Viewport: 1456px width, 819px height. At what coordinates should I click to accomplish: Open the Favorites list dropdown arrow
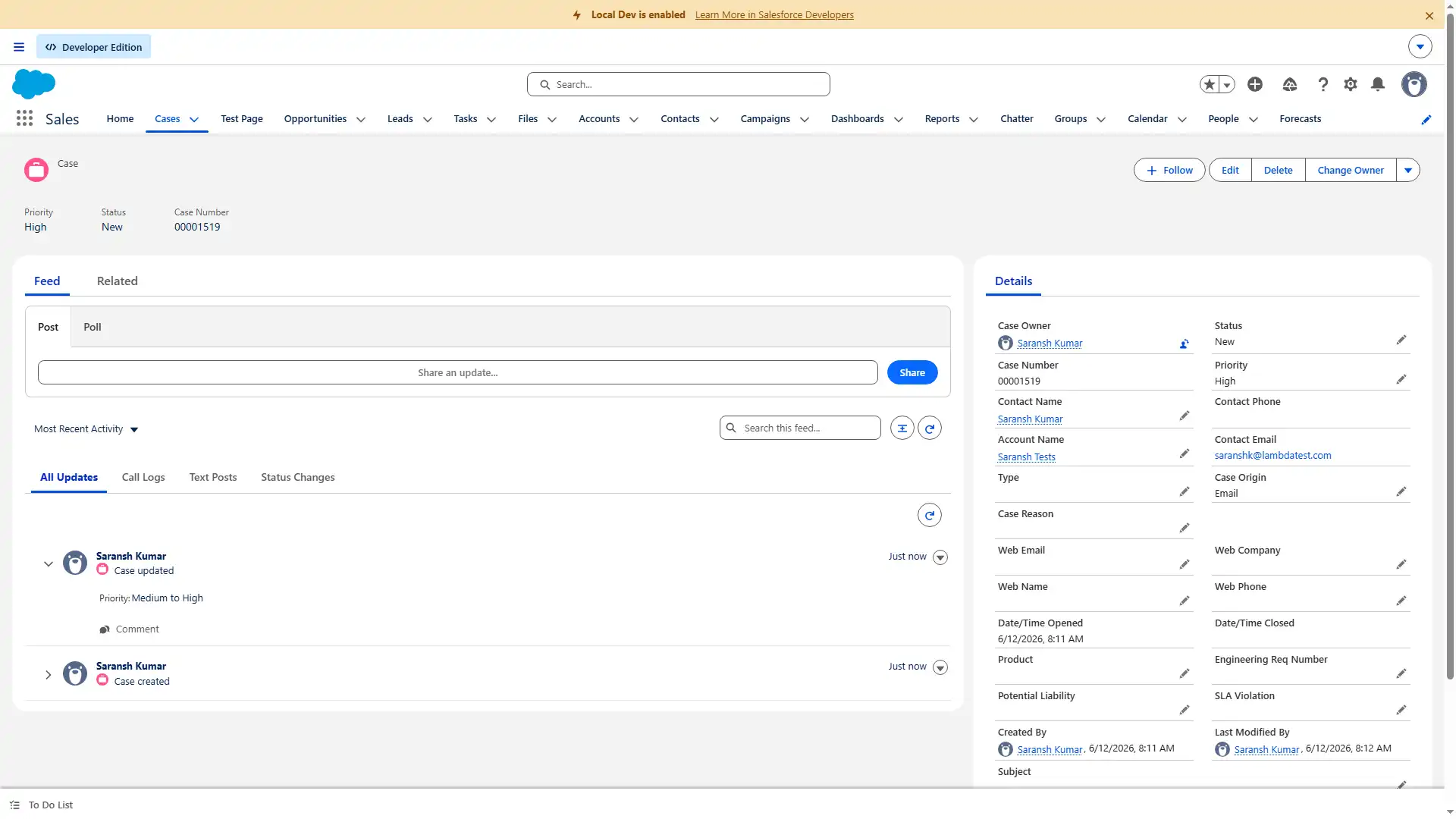pyautogui.click(x=1227, y=85)
